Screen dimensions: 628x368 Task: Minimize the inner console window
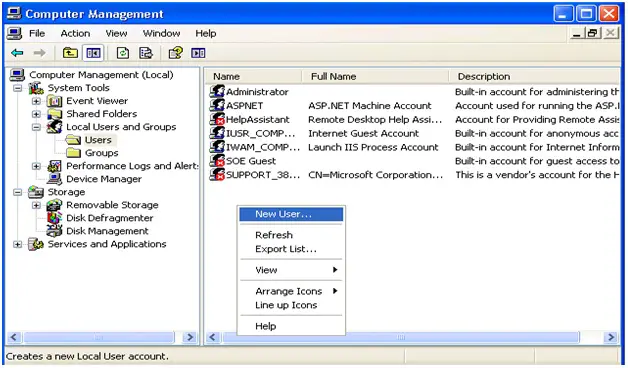click(577, 33)
